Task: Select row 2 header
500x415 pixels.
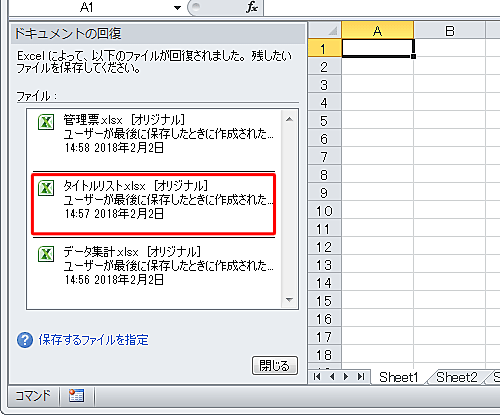Action: coord(325,67)
